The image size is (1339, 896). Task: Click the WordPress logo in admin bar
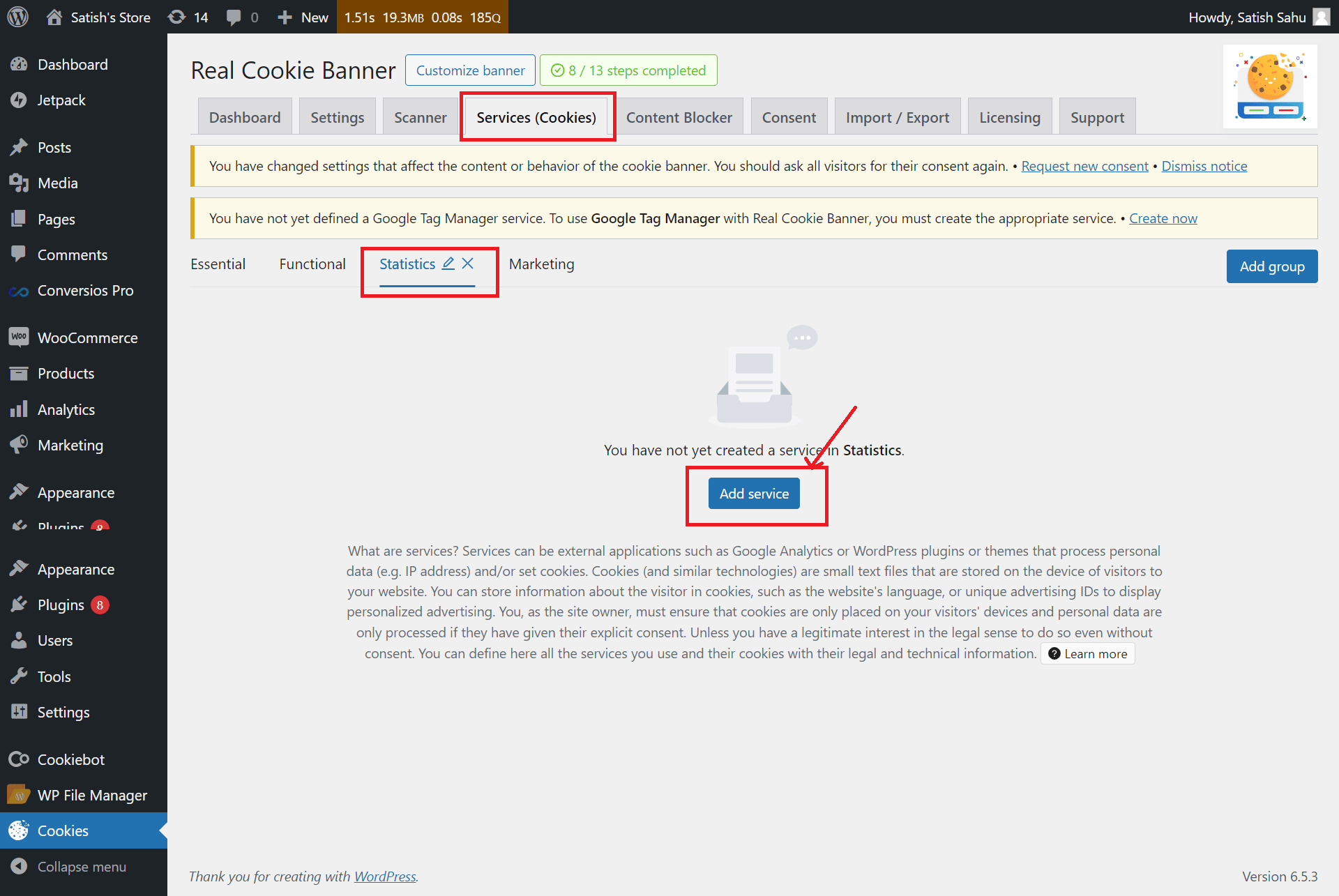coord(17,17)
